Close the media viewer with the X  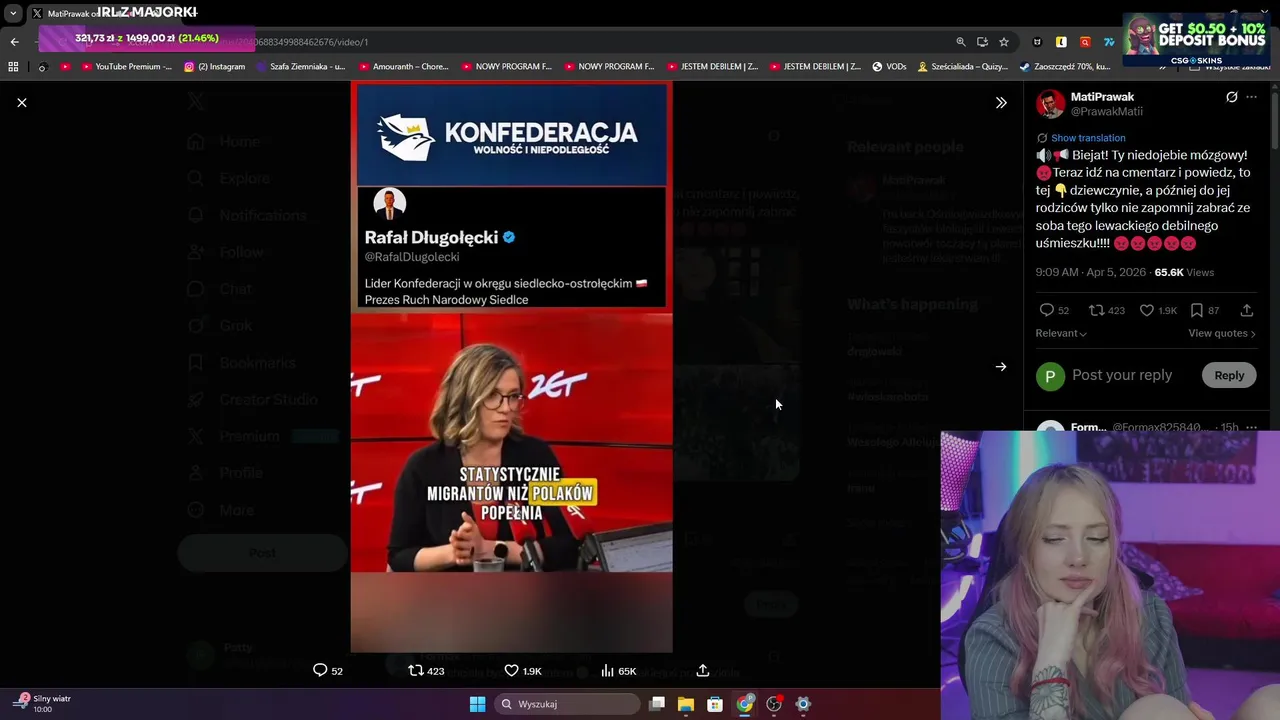click(x=22, y=102)
